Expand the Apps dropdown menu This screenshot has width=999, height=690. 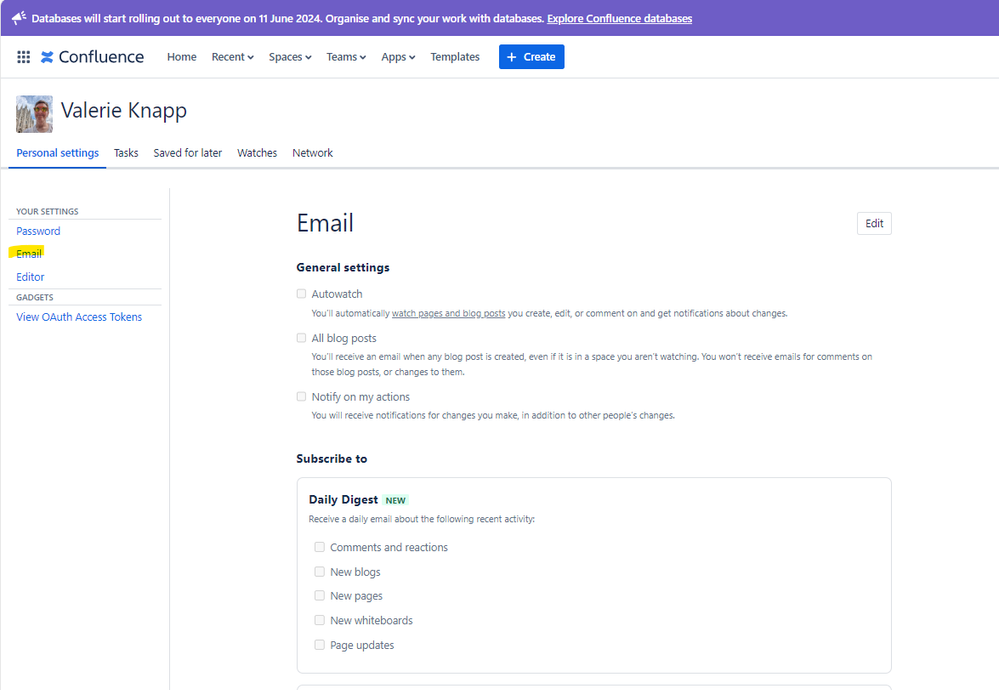point(398,57)
